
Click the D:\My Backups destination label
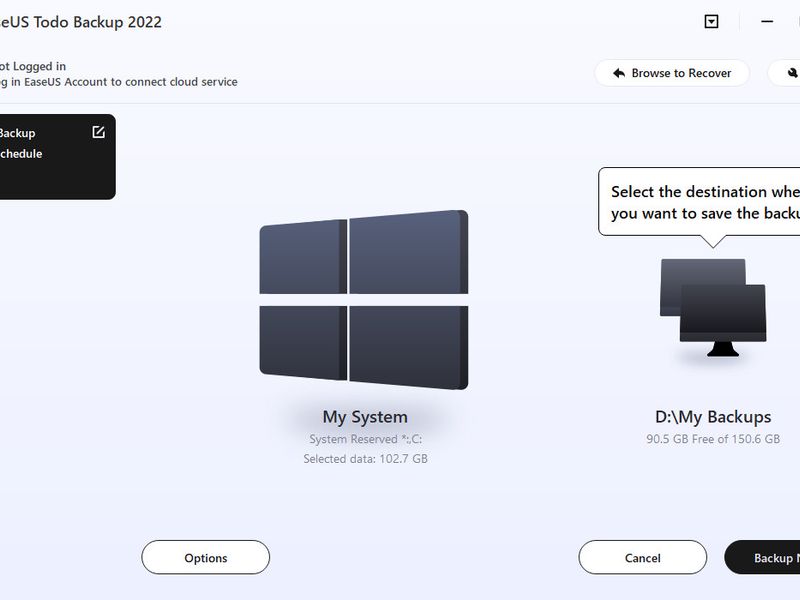(713, 417)
